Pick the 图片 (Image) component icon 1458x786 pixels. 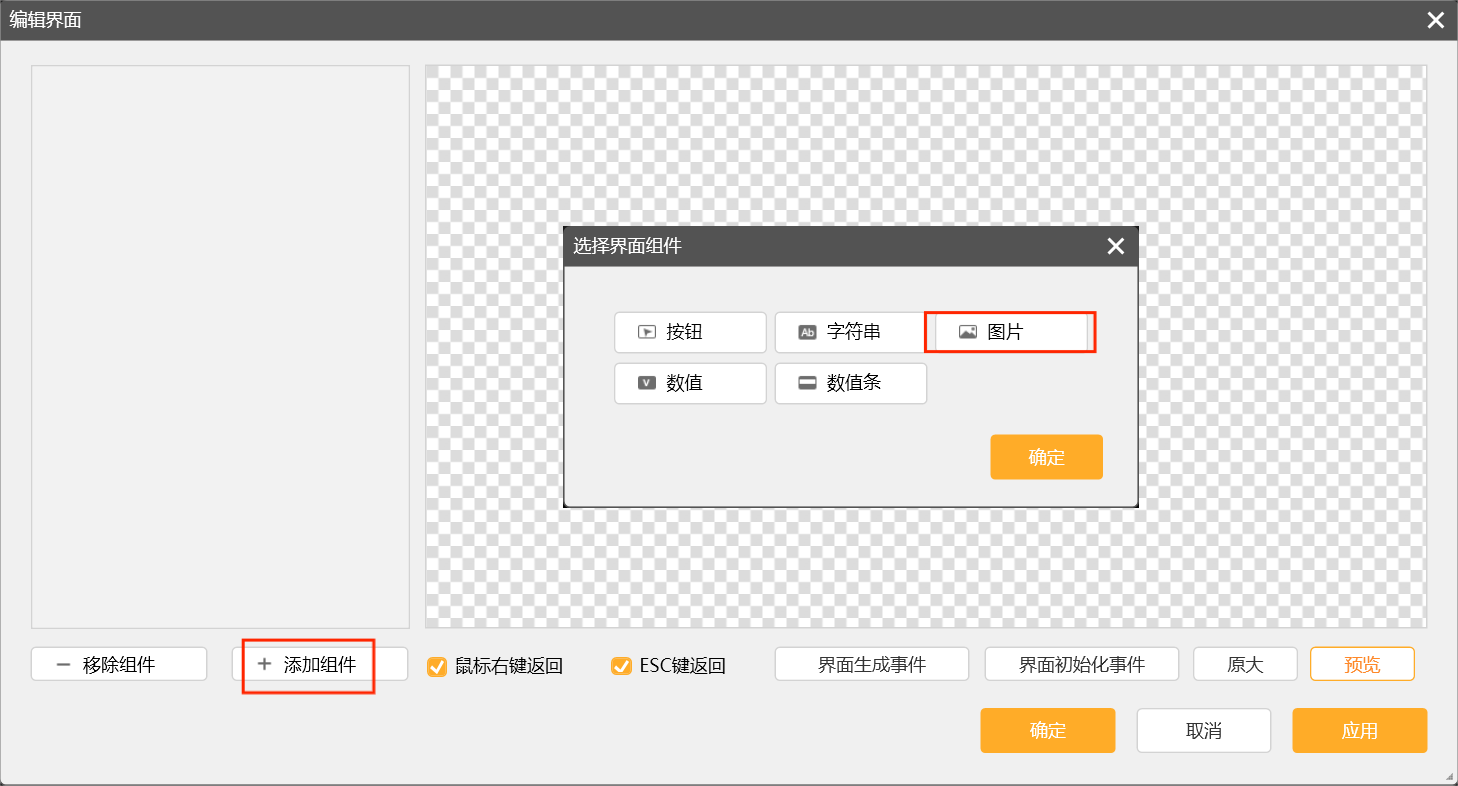(967, 332)
